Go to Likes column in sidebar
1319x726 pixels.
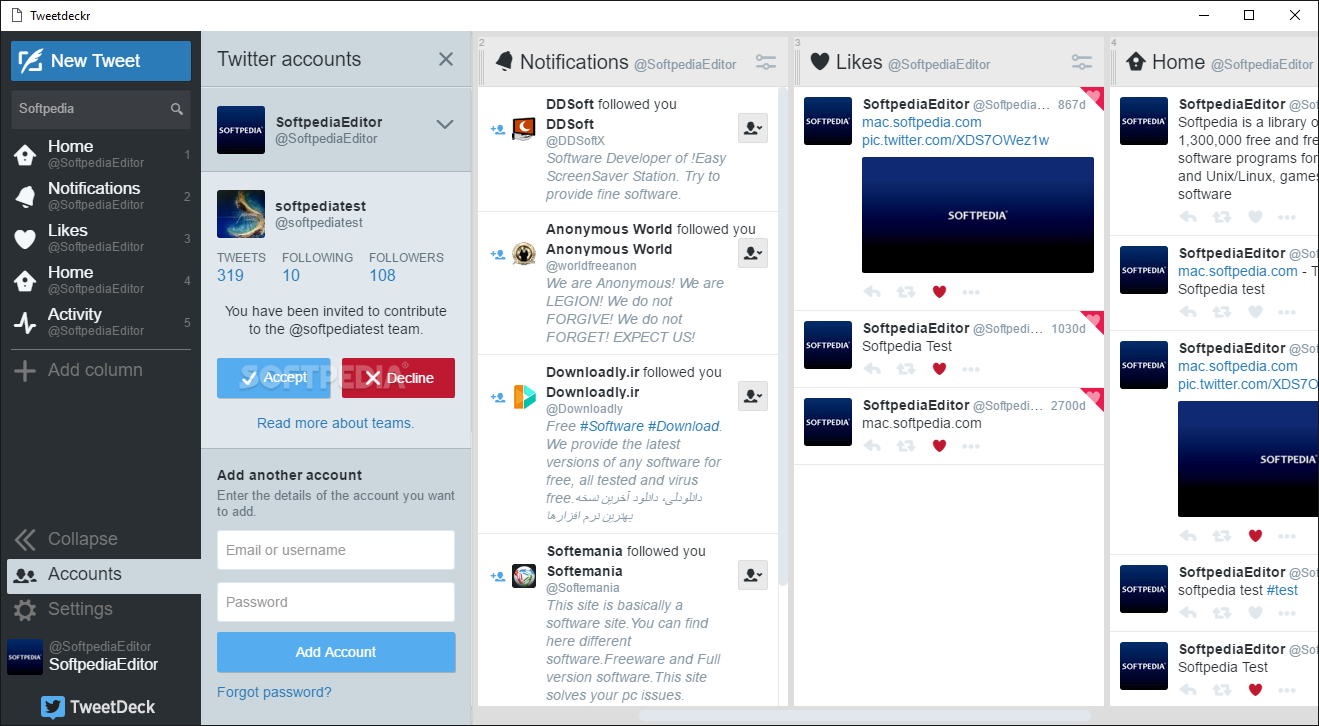(100, 237)
